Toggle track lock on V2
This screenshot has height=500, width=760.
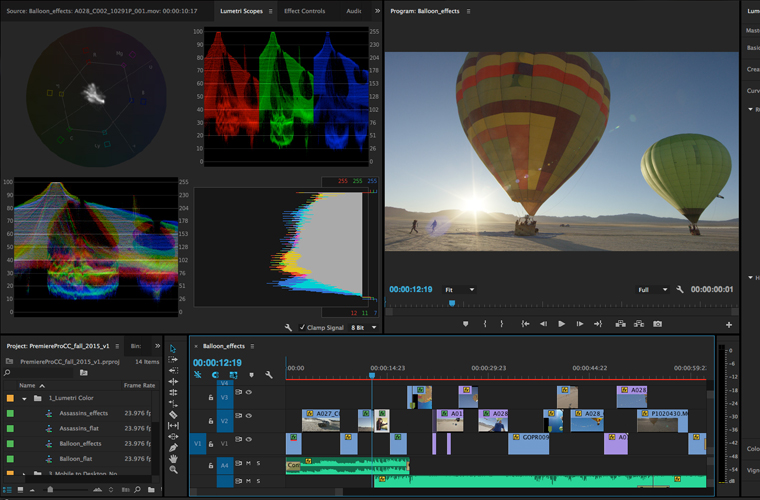(211, 421)
